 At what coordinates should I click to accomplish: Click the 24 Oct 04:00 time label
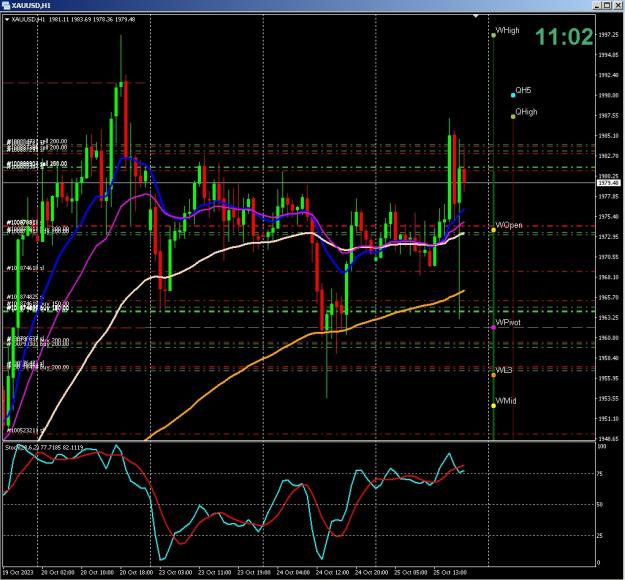293,572
